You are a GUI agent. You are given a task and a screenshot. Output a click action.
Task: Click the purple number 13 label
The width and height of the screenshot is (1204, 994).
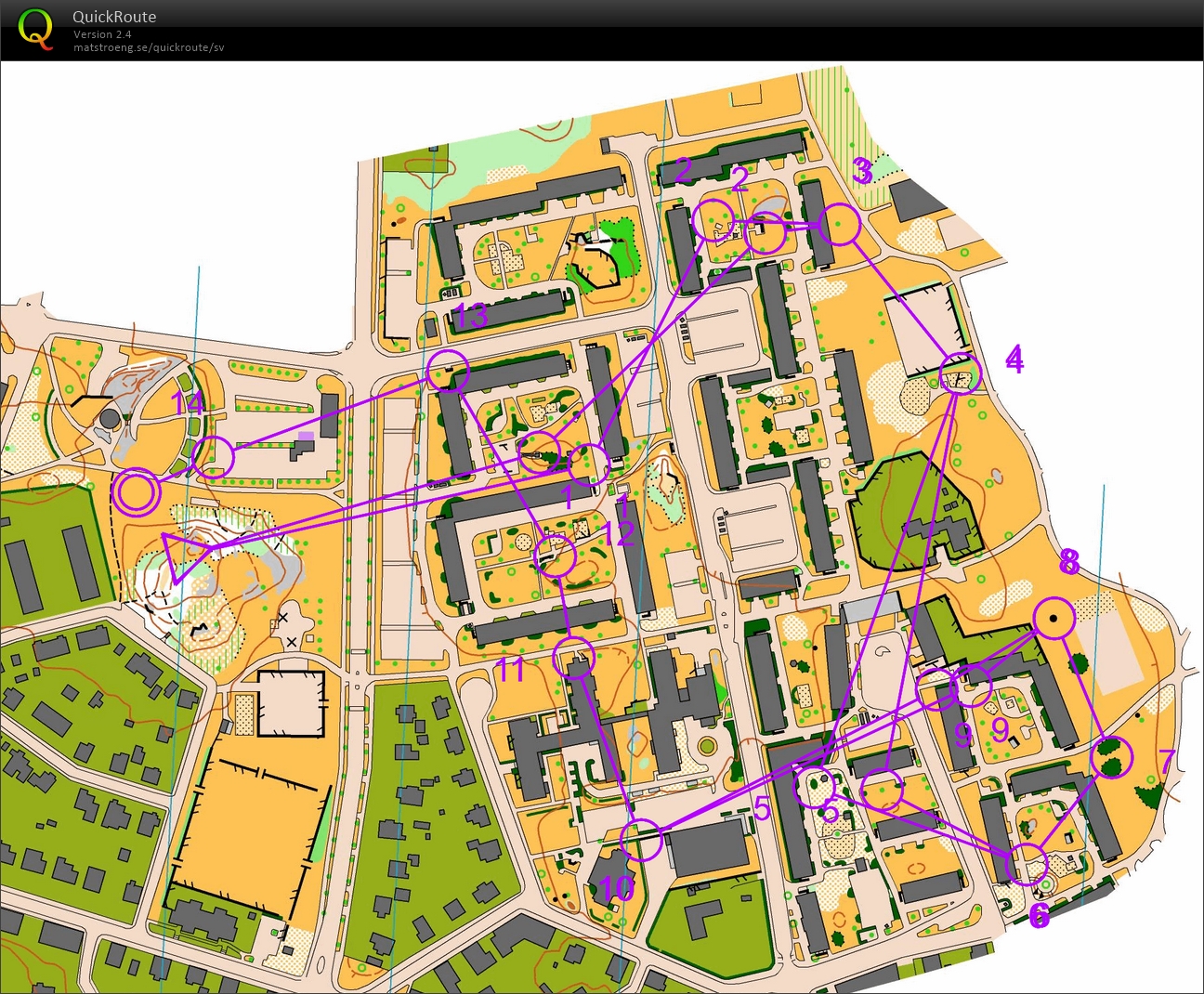tap(471, 316)
